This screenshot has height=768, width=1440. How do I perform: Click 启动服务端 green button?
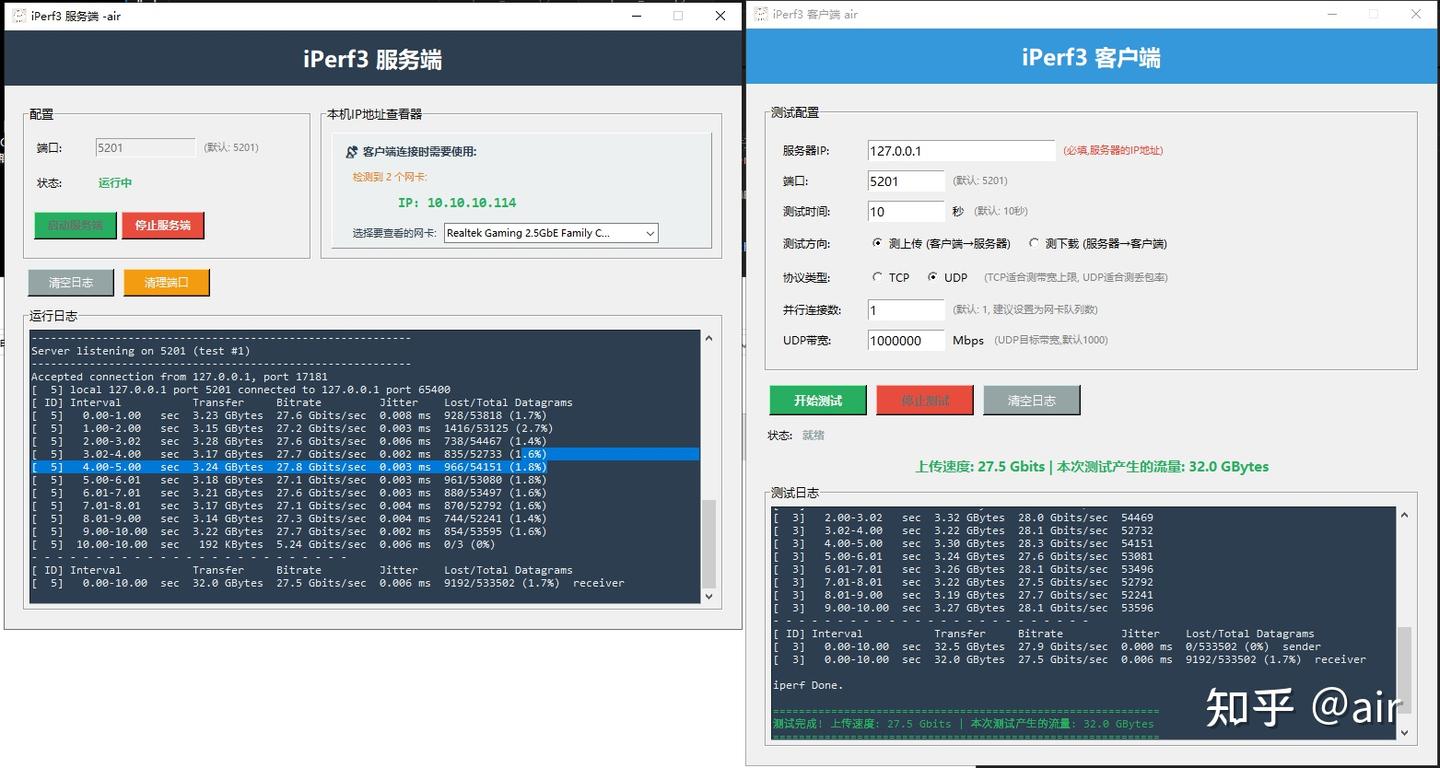click(x=75, y=225)
